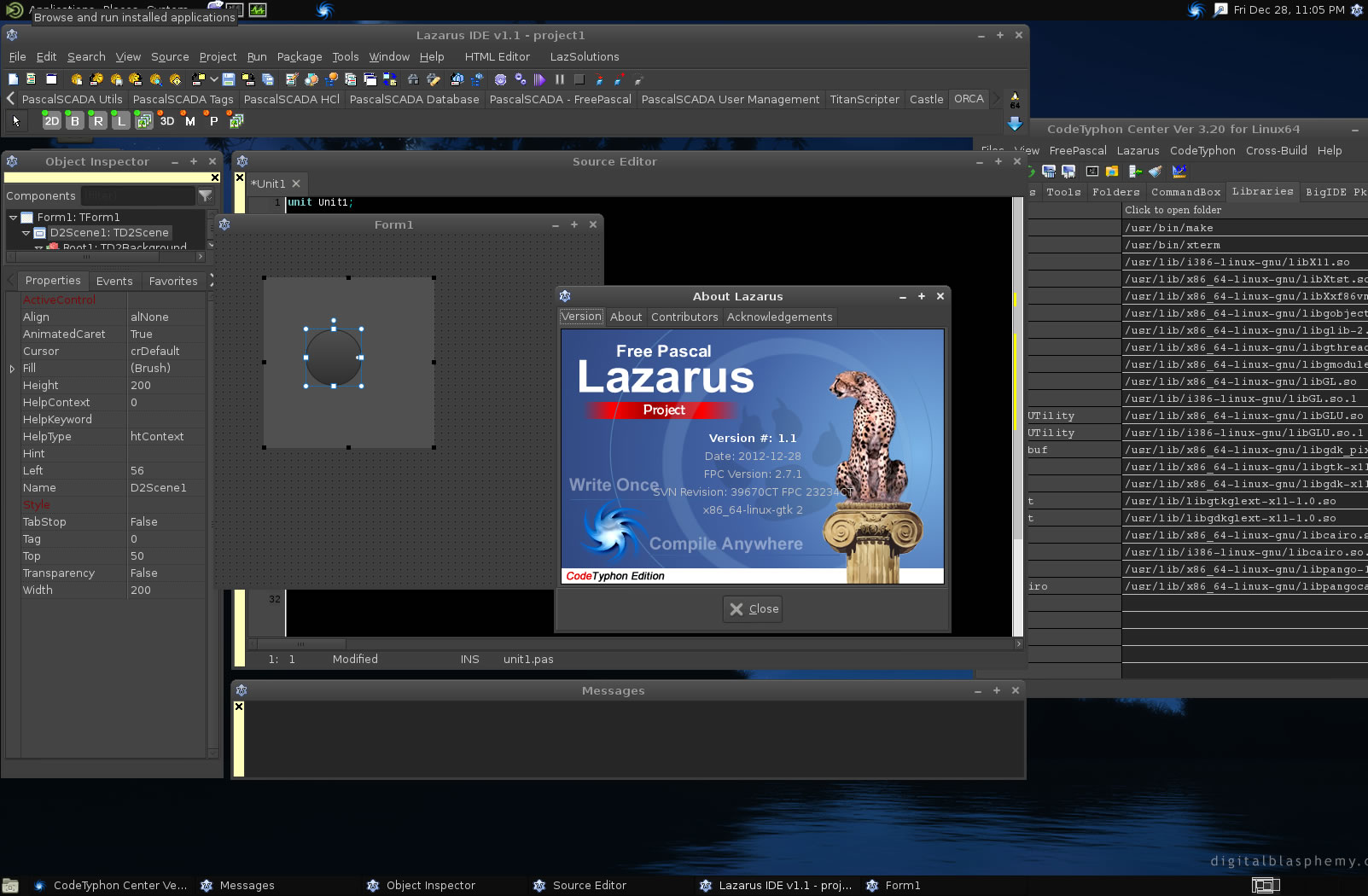Click unit1.pas in the editor status bar

(528, 660)
